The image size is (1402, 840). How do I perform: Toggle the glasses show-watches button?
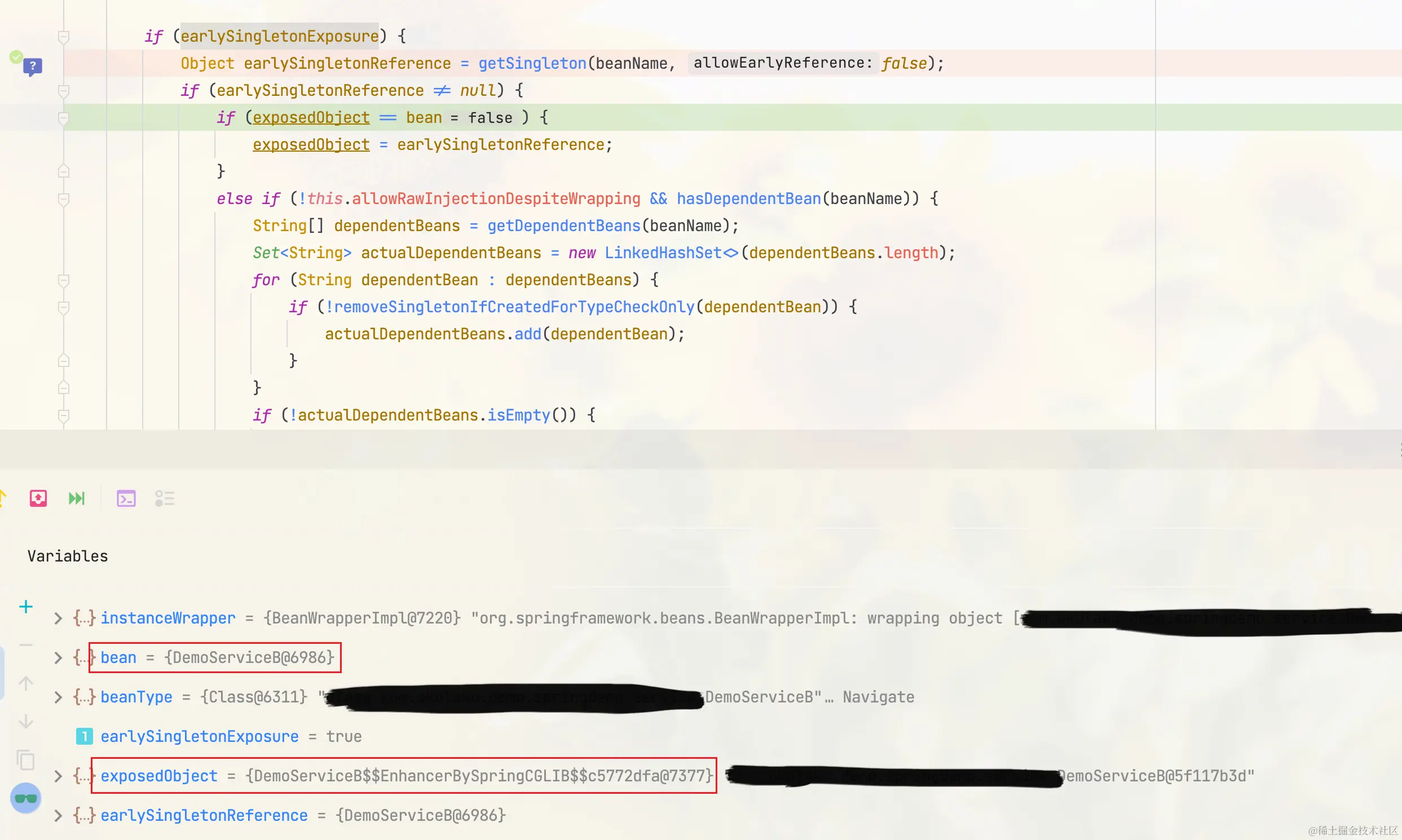tap(25, 798)
